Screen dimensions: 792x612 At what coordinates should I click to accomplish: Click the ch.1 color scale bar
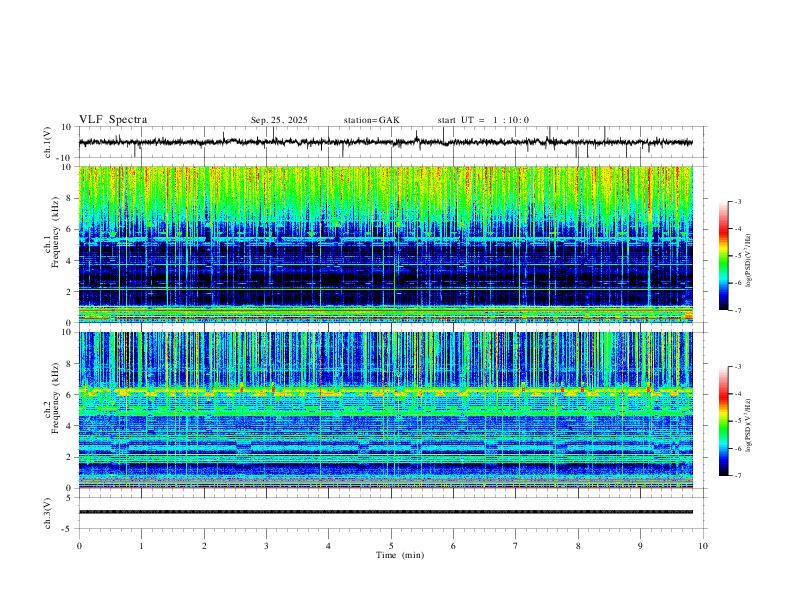(x=723, y=256)
